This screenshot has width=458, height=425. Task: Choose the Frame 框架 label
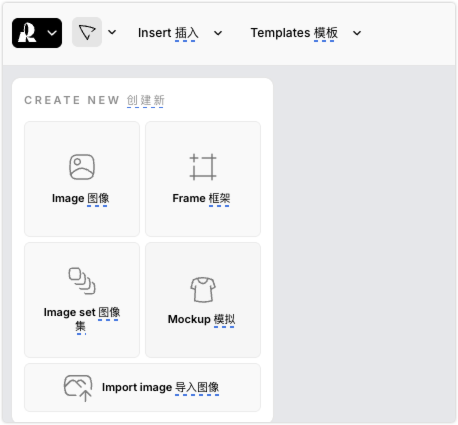click(201, 198)
